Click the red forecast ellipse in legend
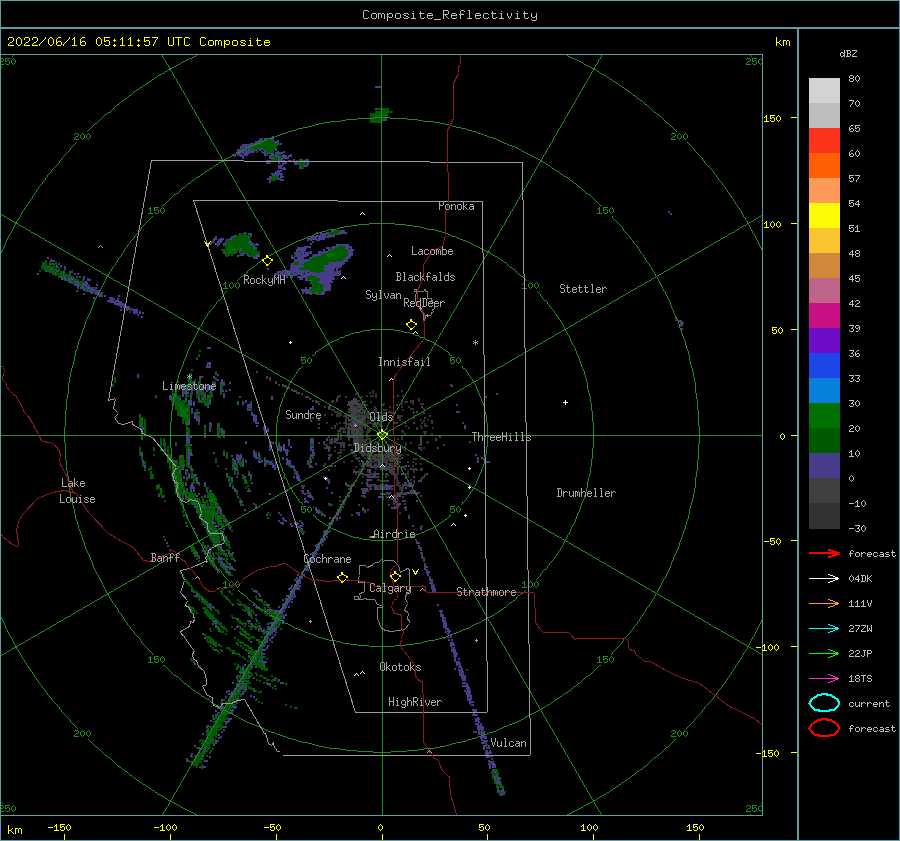This screenshot has height=841, width=900. [824, 728]
